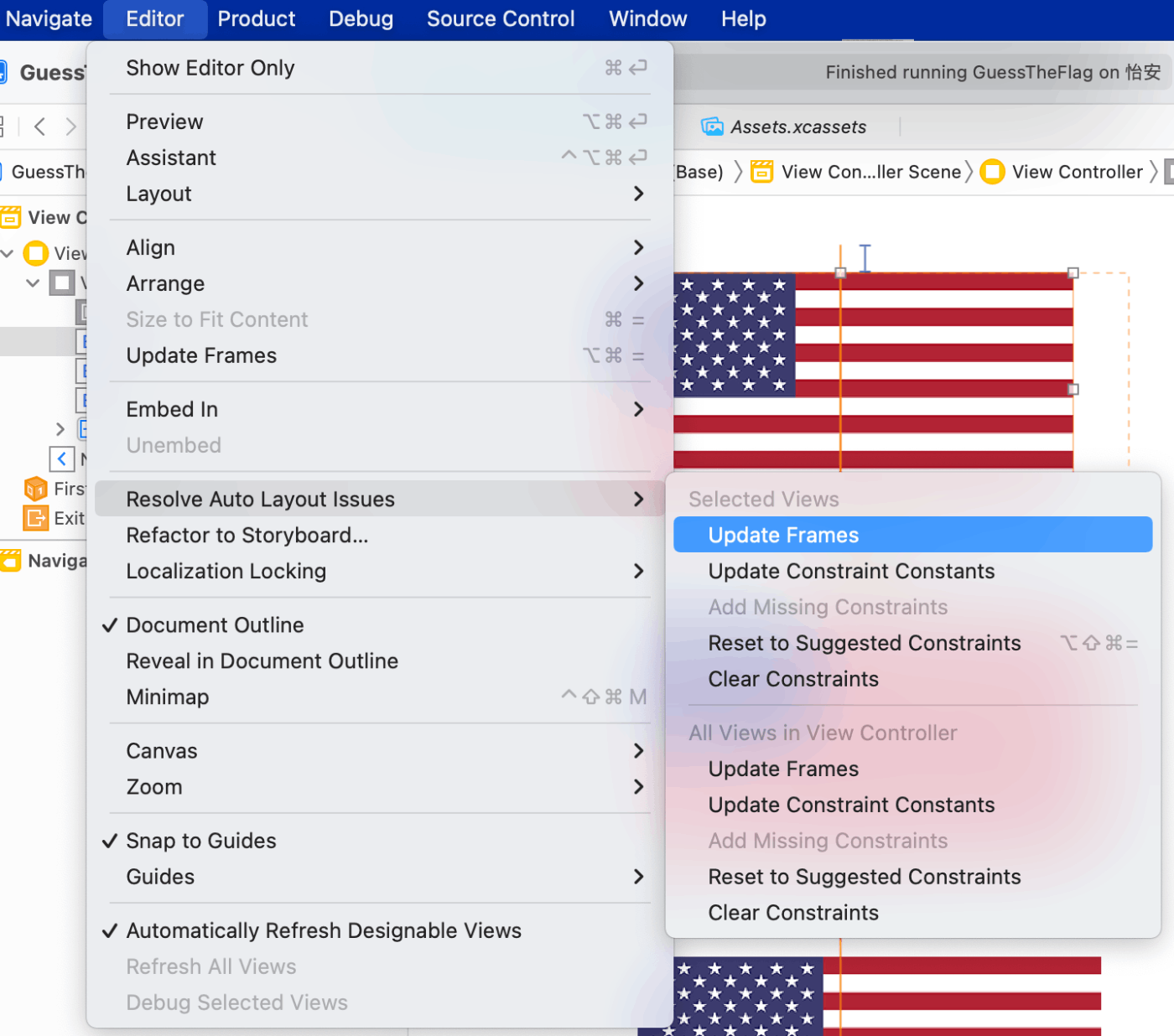
Task: Open the Product menu
Action: [x=257, y=18]
